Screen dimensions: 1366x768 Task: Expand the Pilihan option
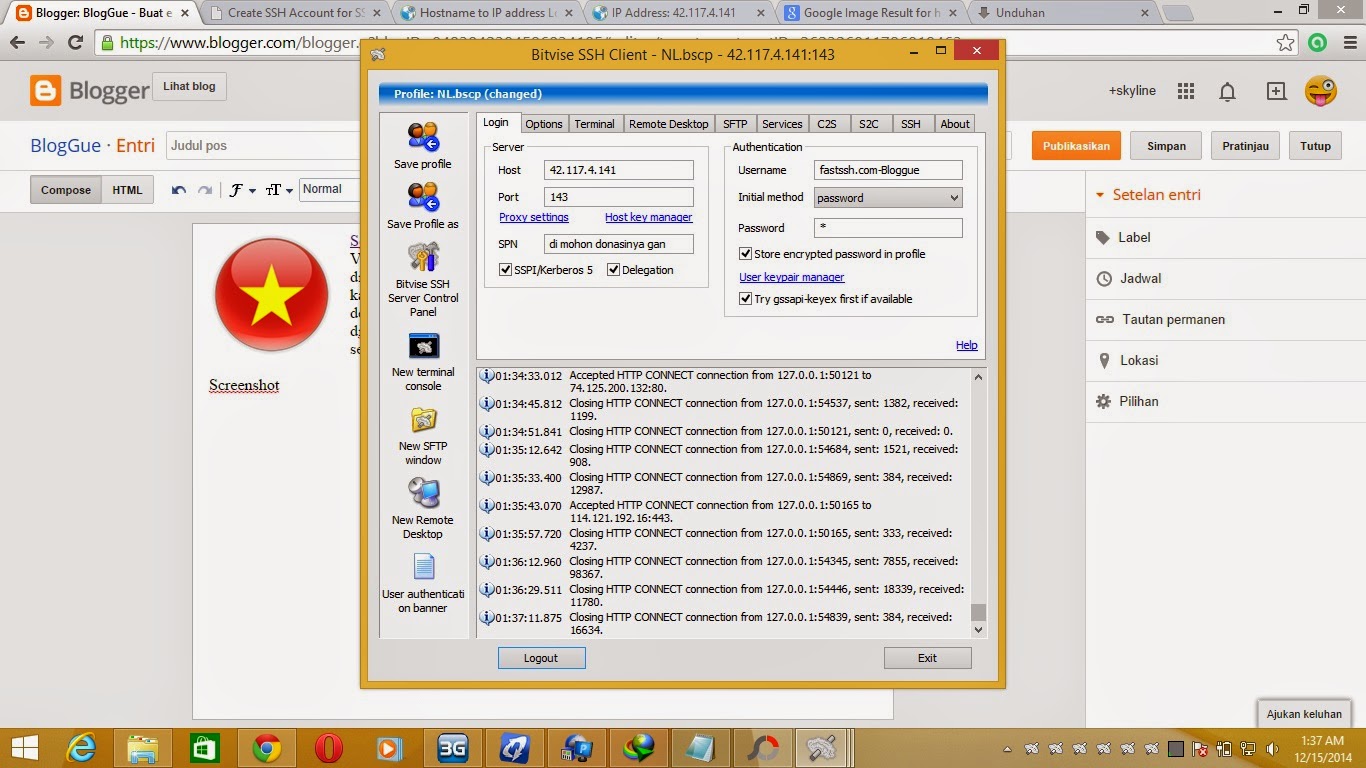point(1127,401)
